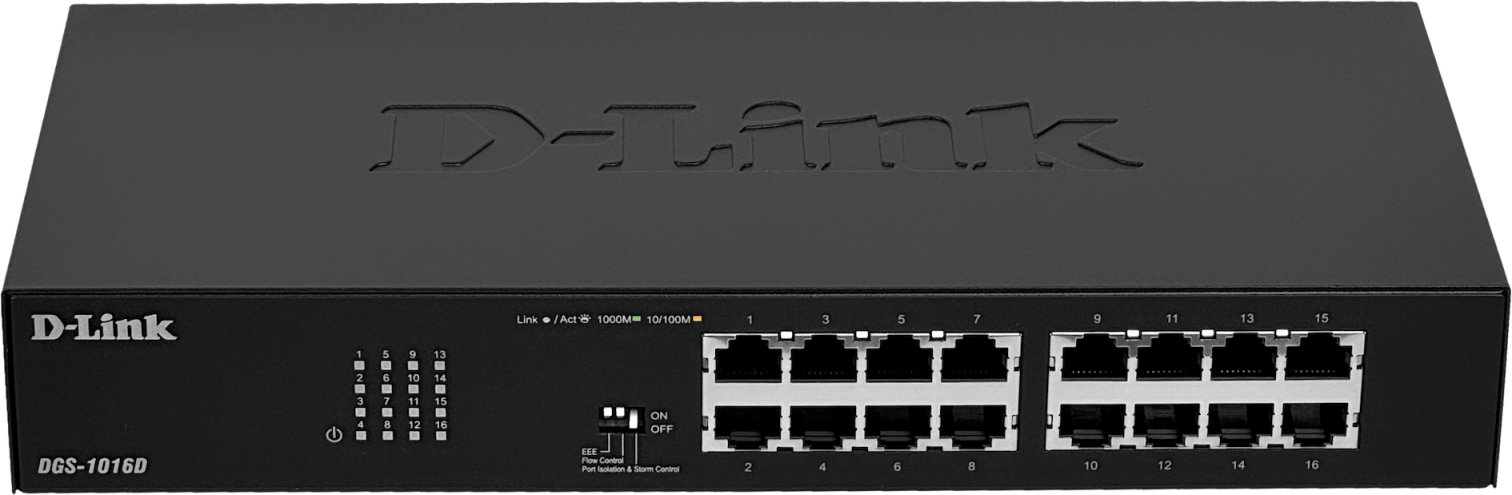Viewport: 1512px width, 495px height.
Task: Select Ethernet port 10
Action: tap(1092, 427)
